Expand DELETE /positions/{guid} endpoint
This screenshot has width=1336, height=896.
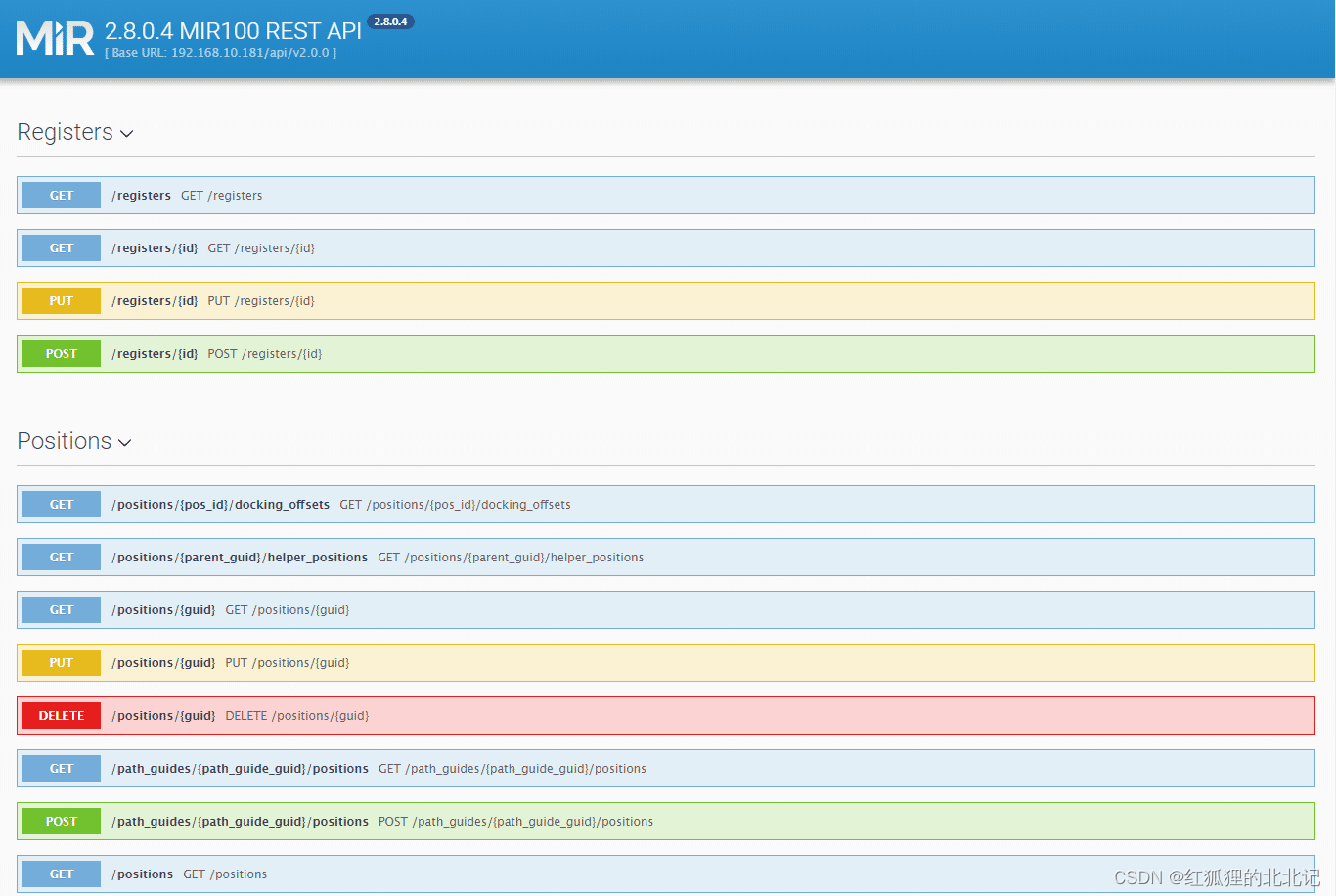(666, 716)
